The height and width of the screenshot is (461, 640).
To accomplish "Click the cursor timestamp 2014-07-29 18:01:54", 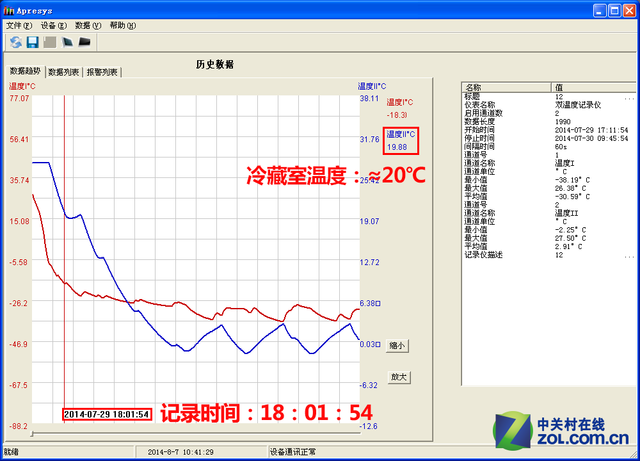I will 107,414.
